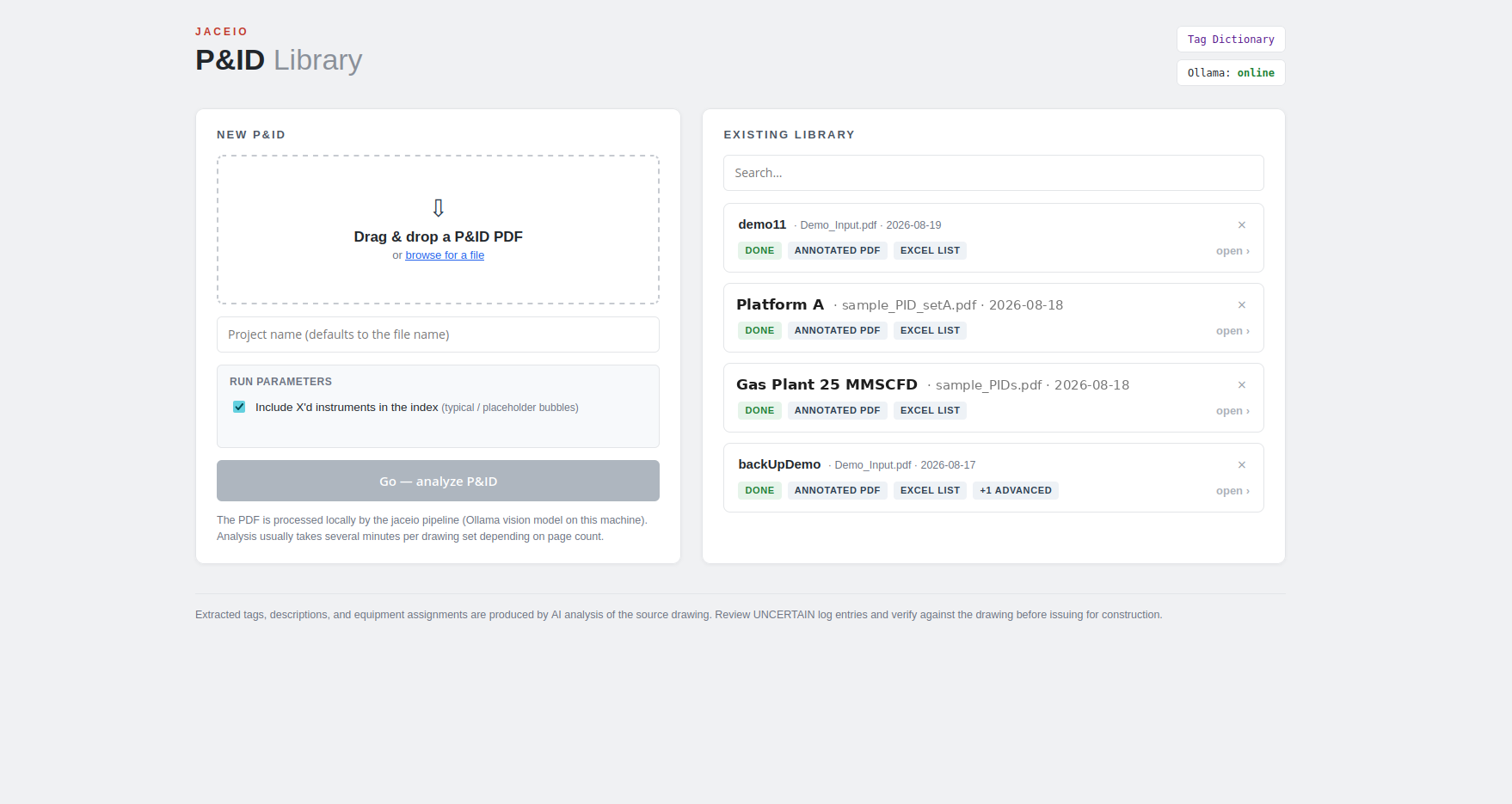1512x804 pixels.
Task: Click the download arrow icon in drop zone
Action: [x=438, y=208]
